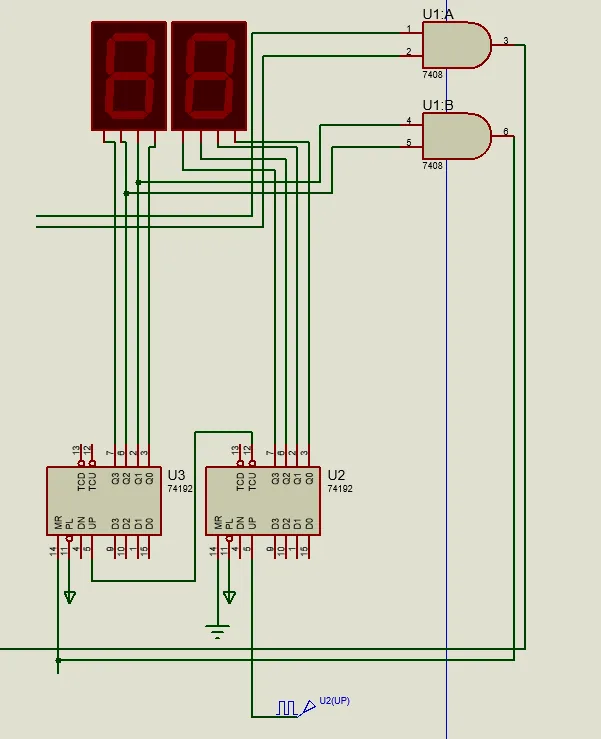Select the U1:A AND gate body

[457, 45]
